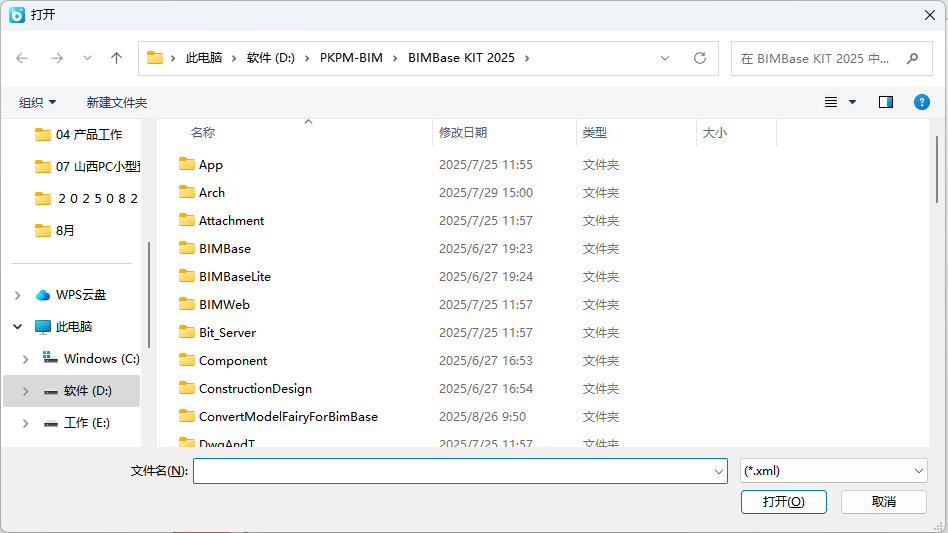Select the BIMWeb folder
Screen dimensions: 948x533
pos(224,305)
